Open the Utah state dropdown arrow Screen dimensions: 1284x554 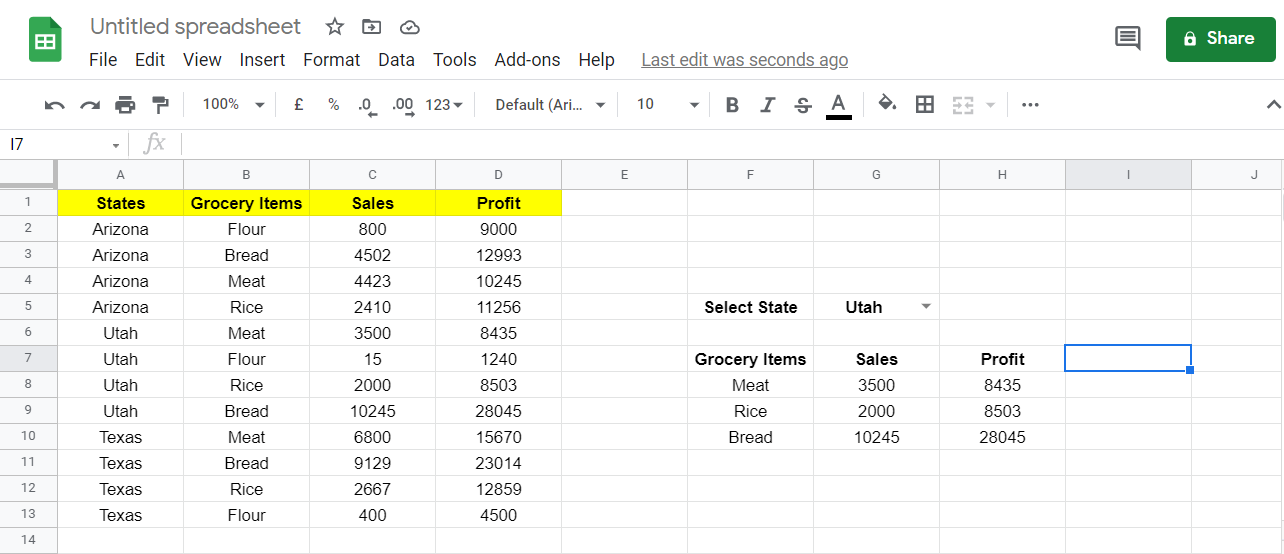926,306
